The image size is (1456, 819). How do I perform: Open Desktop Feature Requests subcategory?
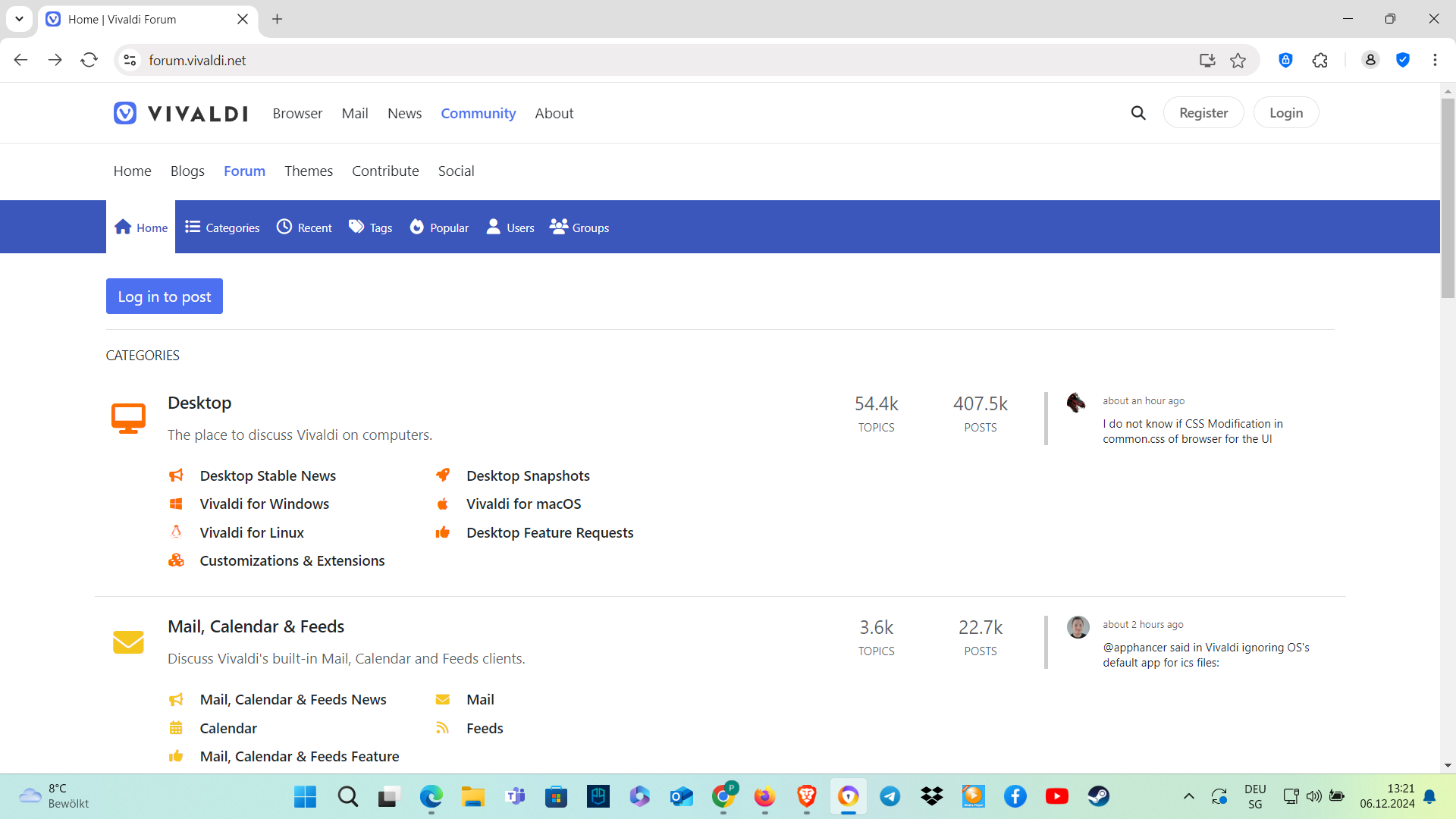click(550, 532)
